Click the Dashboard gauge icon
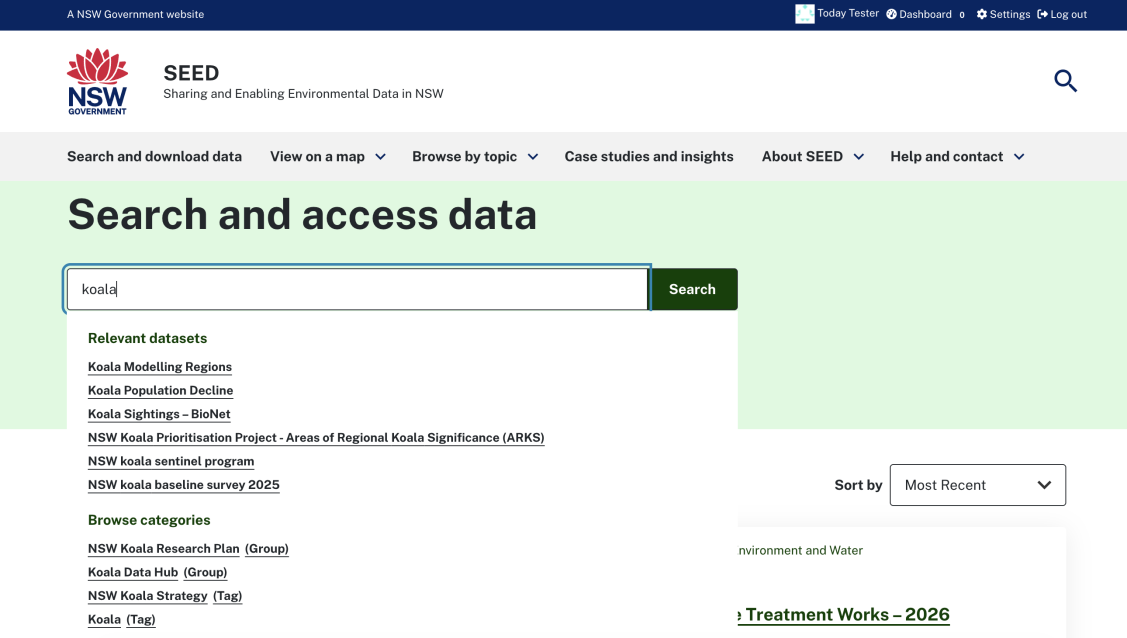 (x=891, y=14)
